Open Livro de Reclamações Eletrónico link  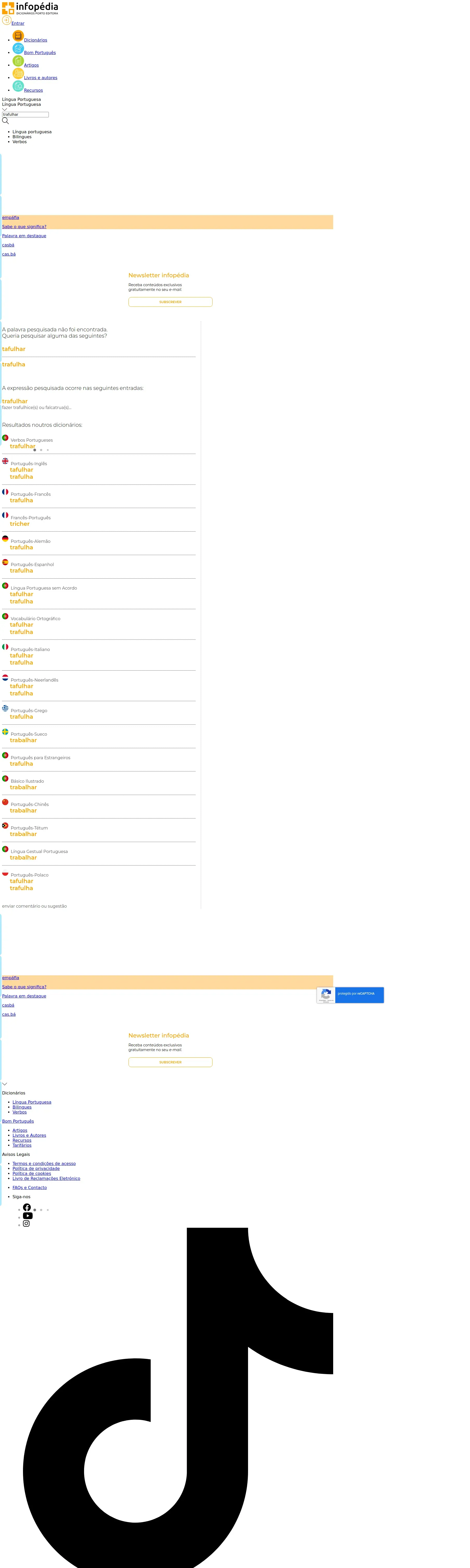point(46,1178)
